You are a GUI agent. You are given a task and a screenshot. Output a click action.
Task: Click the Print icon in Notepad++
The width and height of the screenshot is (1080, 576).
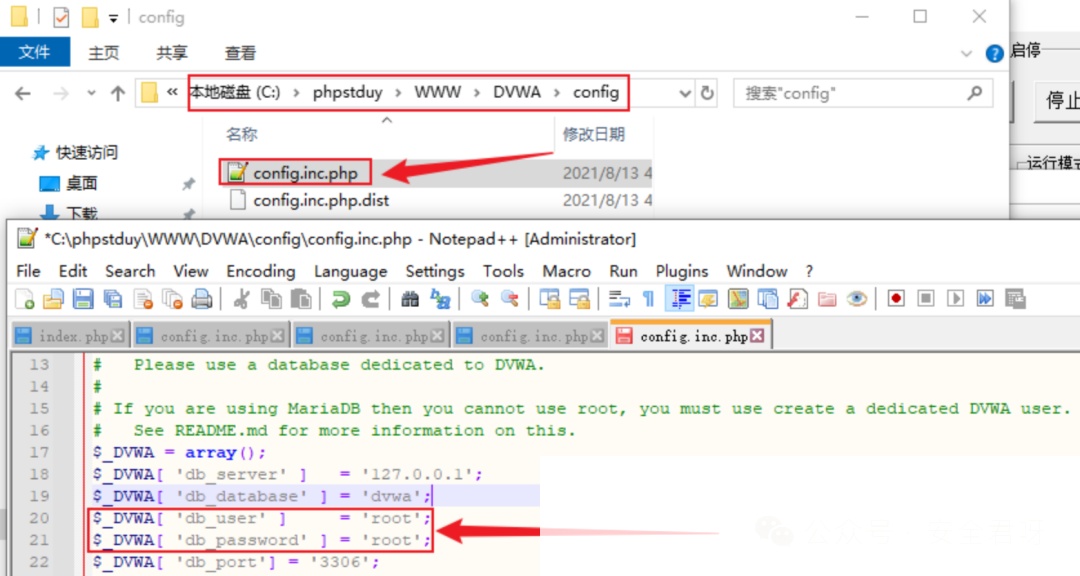pos(202,299)
